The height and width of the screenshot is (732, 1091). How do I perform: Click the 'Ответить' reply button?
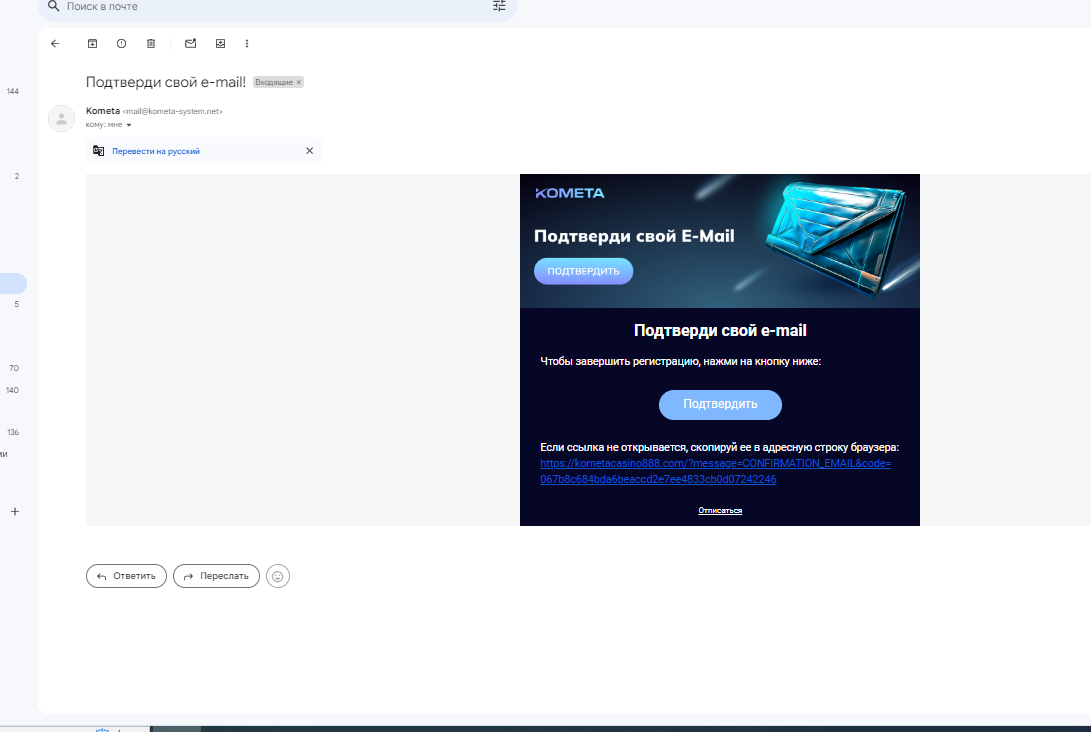(x=126, y=576)
